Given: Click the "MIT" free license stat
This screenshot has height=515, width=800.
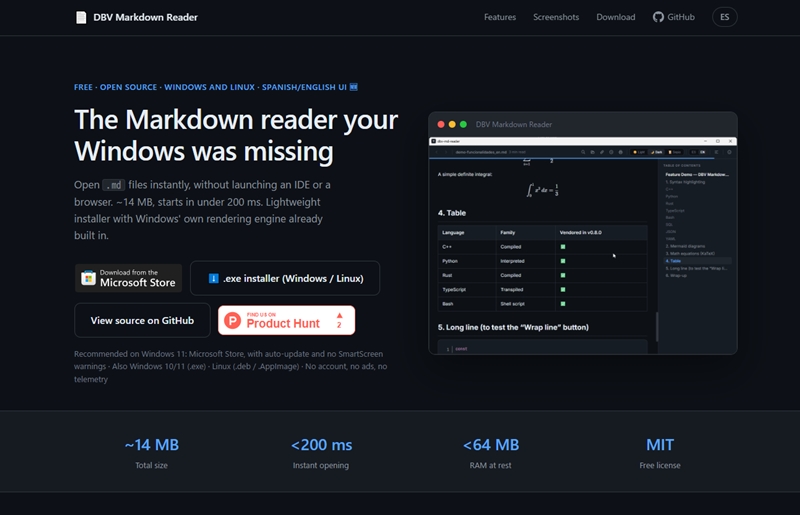Looking at the screenshot, I should [660, 445].
